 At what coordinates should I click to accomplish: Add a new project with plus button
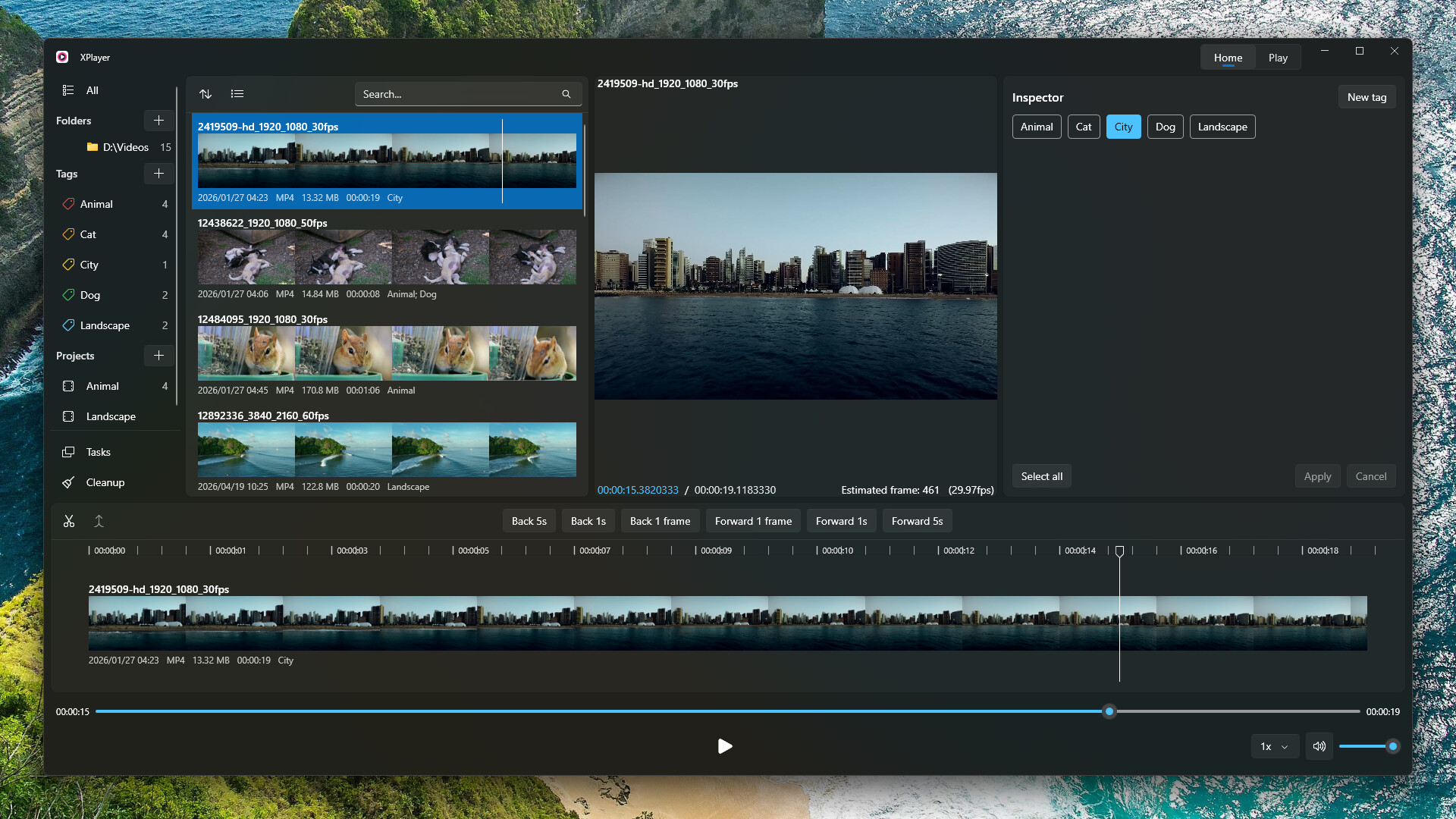coord(158,356)
